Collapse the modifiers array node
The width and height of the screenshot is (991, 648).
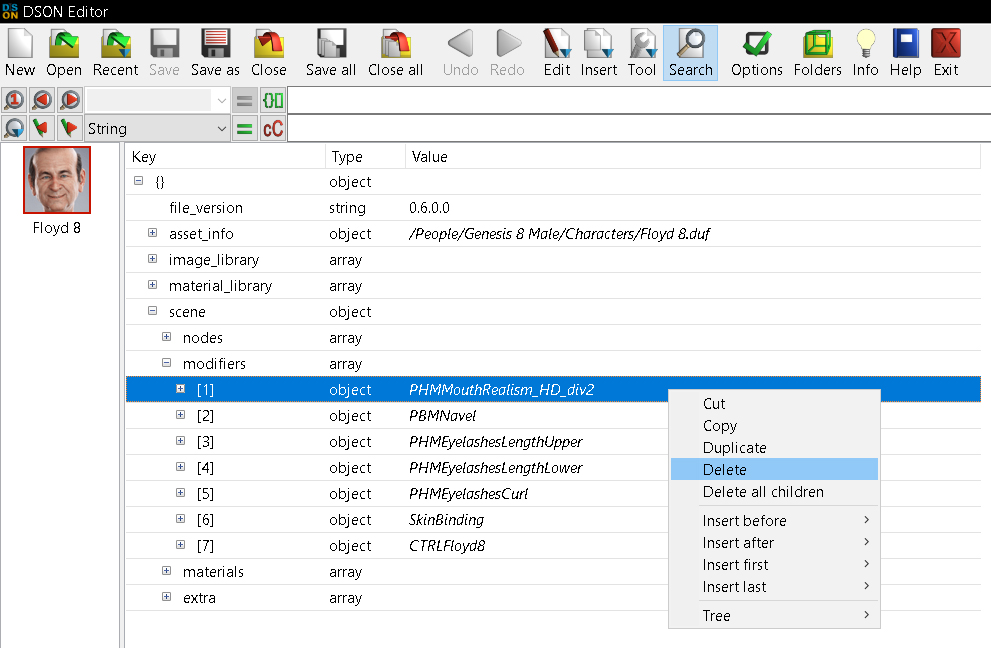[166, 363]
